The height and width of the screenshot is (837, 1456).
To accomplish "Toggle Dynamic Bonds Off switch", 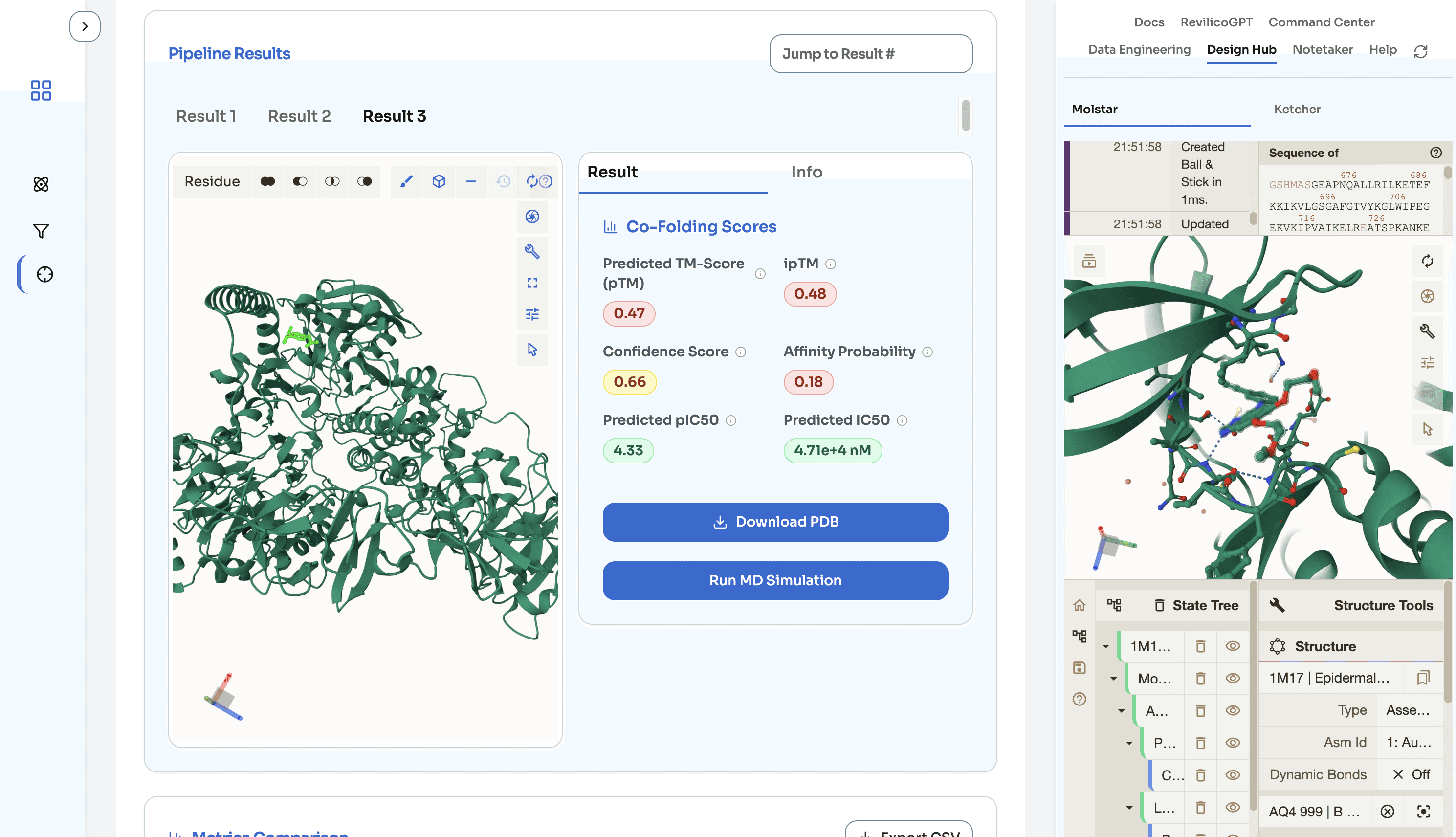I will click(1411, 774).
